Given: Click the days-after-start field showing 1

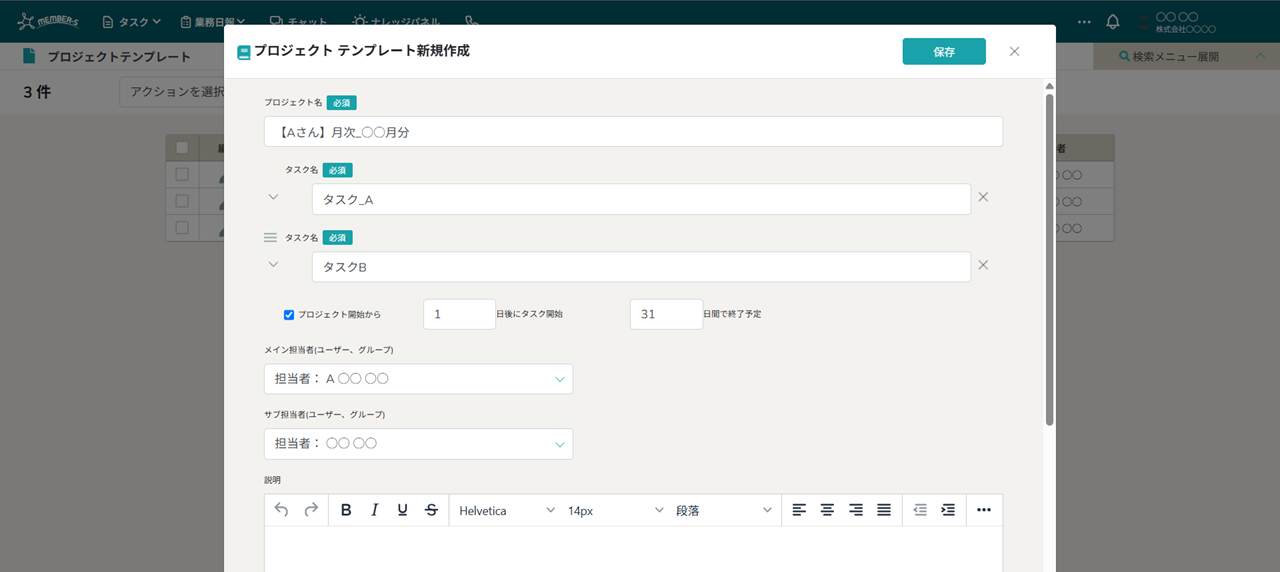Looking at the screenshot, I should coord(459,314).
